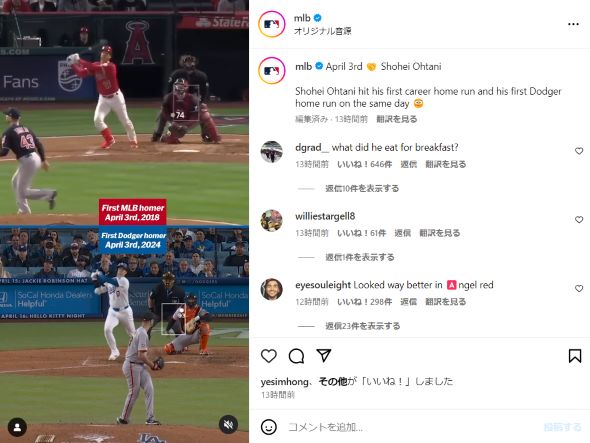The image size is (590, 443).
Task: Open emoji picker in comment box
Action: 269,427
